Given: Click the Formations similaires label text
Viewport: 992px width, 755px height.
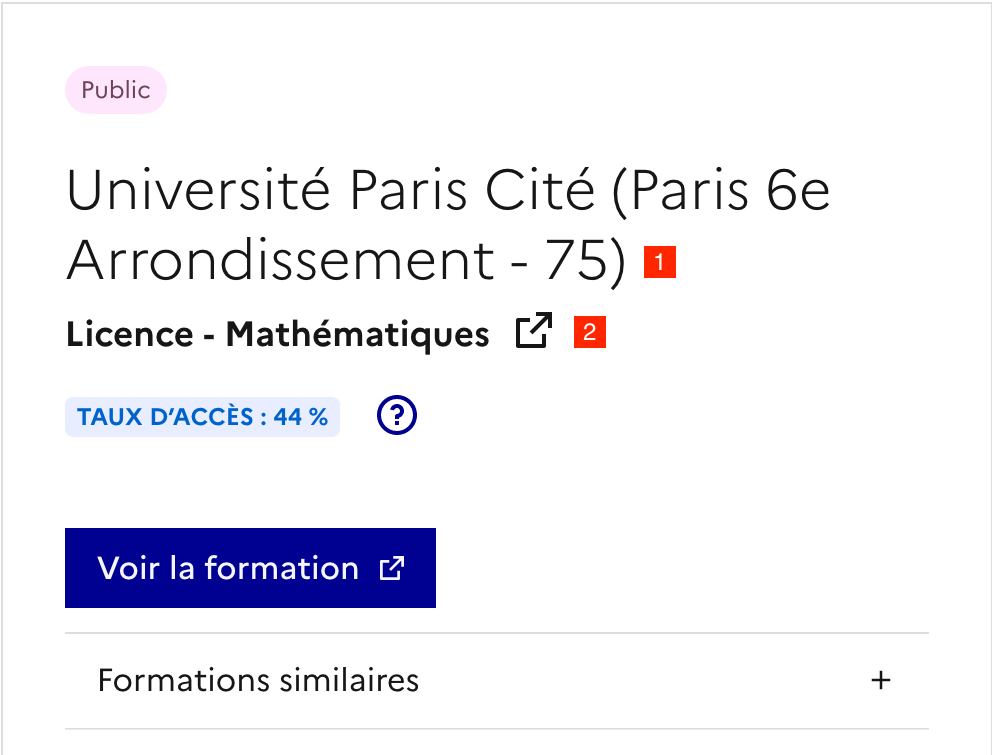Looking at the screenshot, I should (x=258, y=681).
